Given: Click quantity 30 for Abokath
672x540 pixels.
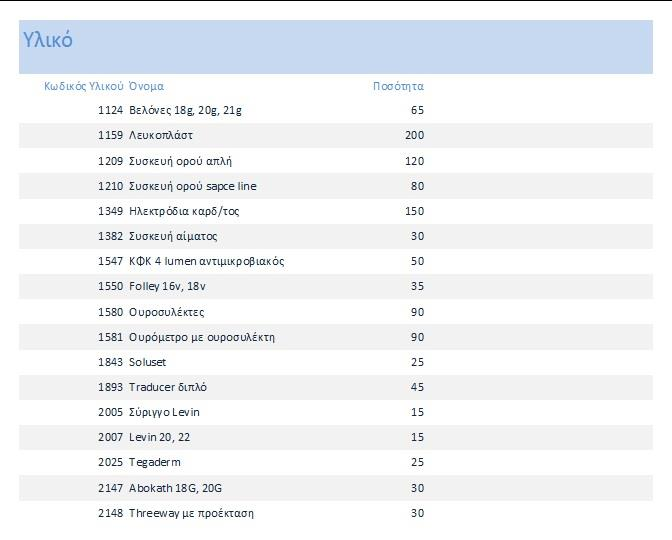Looking at the screenshot, I should pos(417,488).
